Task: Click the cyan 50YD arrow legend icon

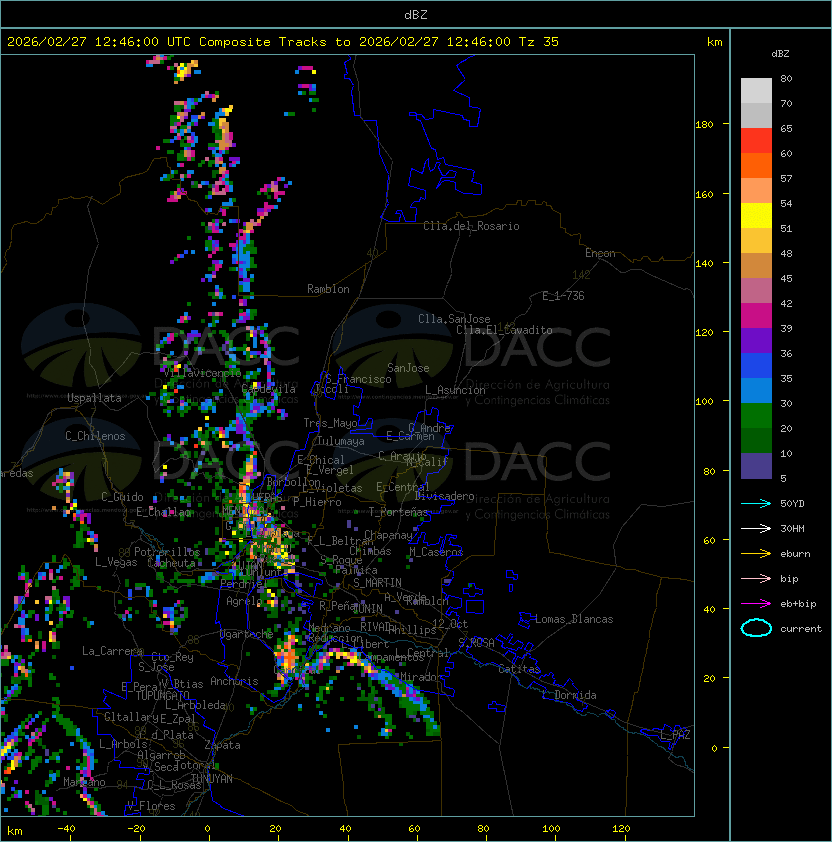Action: coord(756,504)
